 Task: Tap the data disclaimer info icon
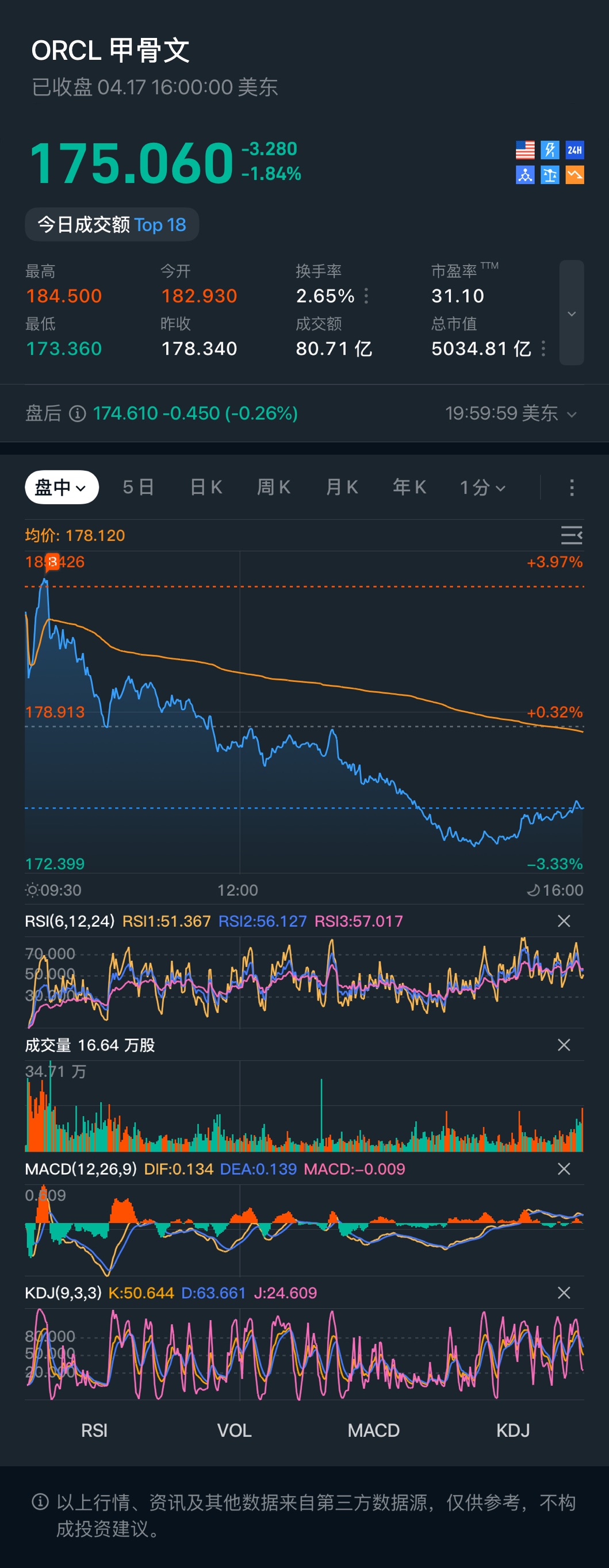click(40, 1502)
